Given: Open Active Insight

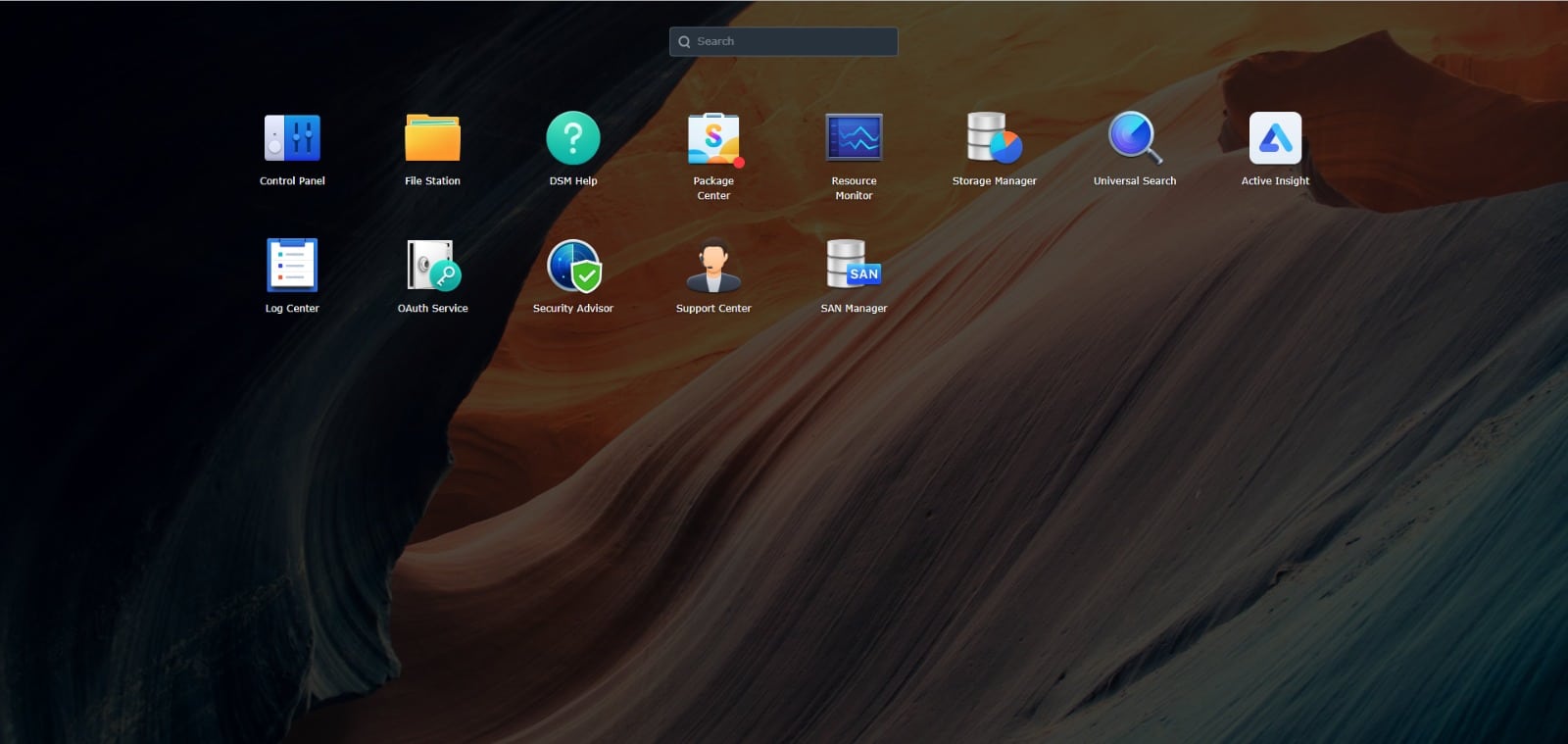Looking at the screenshot, I should [x=1275, y=138].
